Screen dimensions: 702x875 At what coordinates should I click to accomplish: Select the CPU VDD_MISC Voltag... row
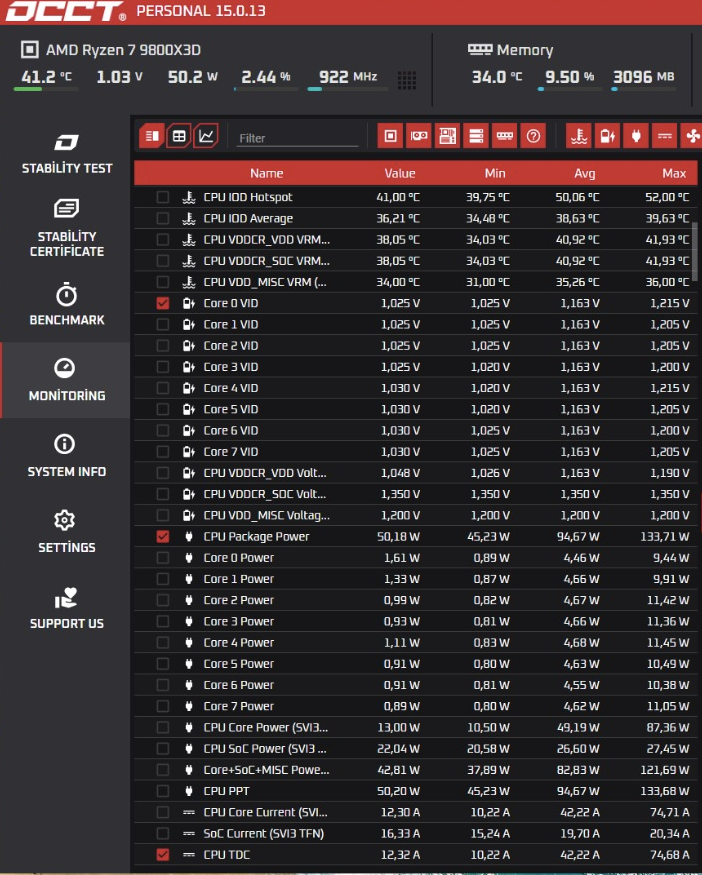(416, 515)
